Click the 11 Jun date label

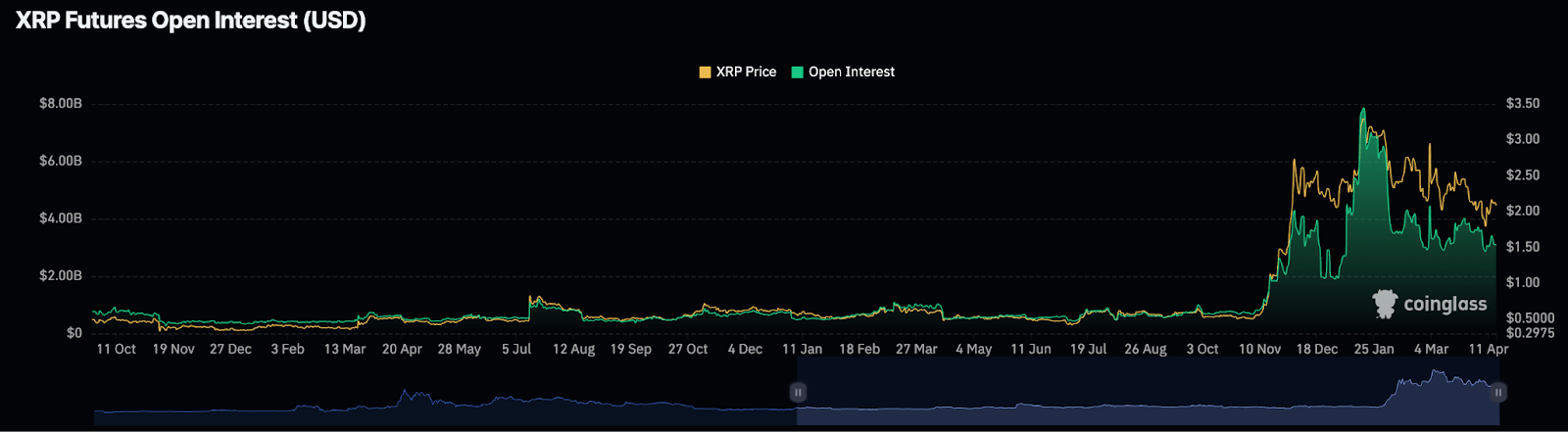[x=1031, y=349]
